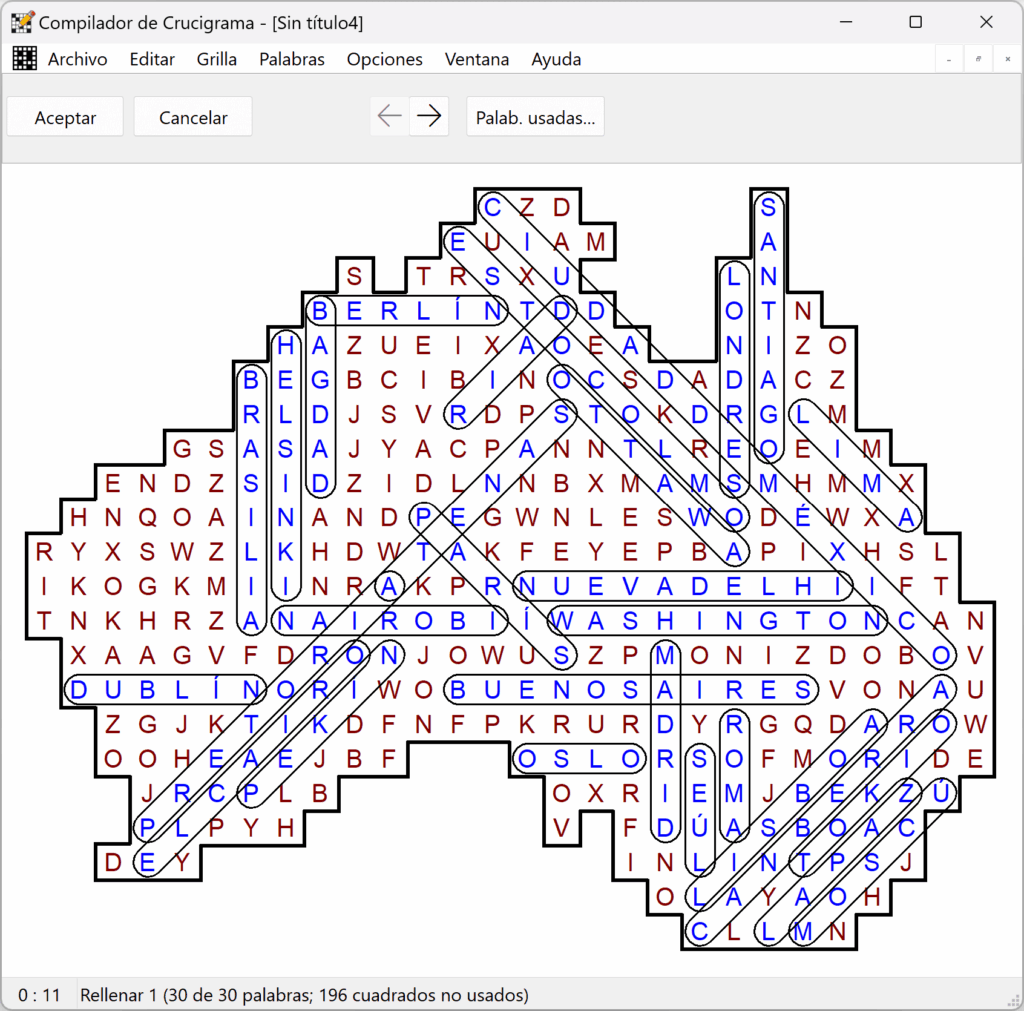Click the circled WASHINGTON word in grid

pos(717,620)
